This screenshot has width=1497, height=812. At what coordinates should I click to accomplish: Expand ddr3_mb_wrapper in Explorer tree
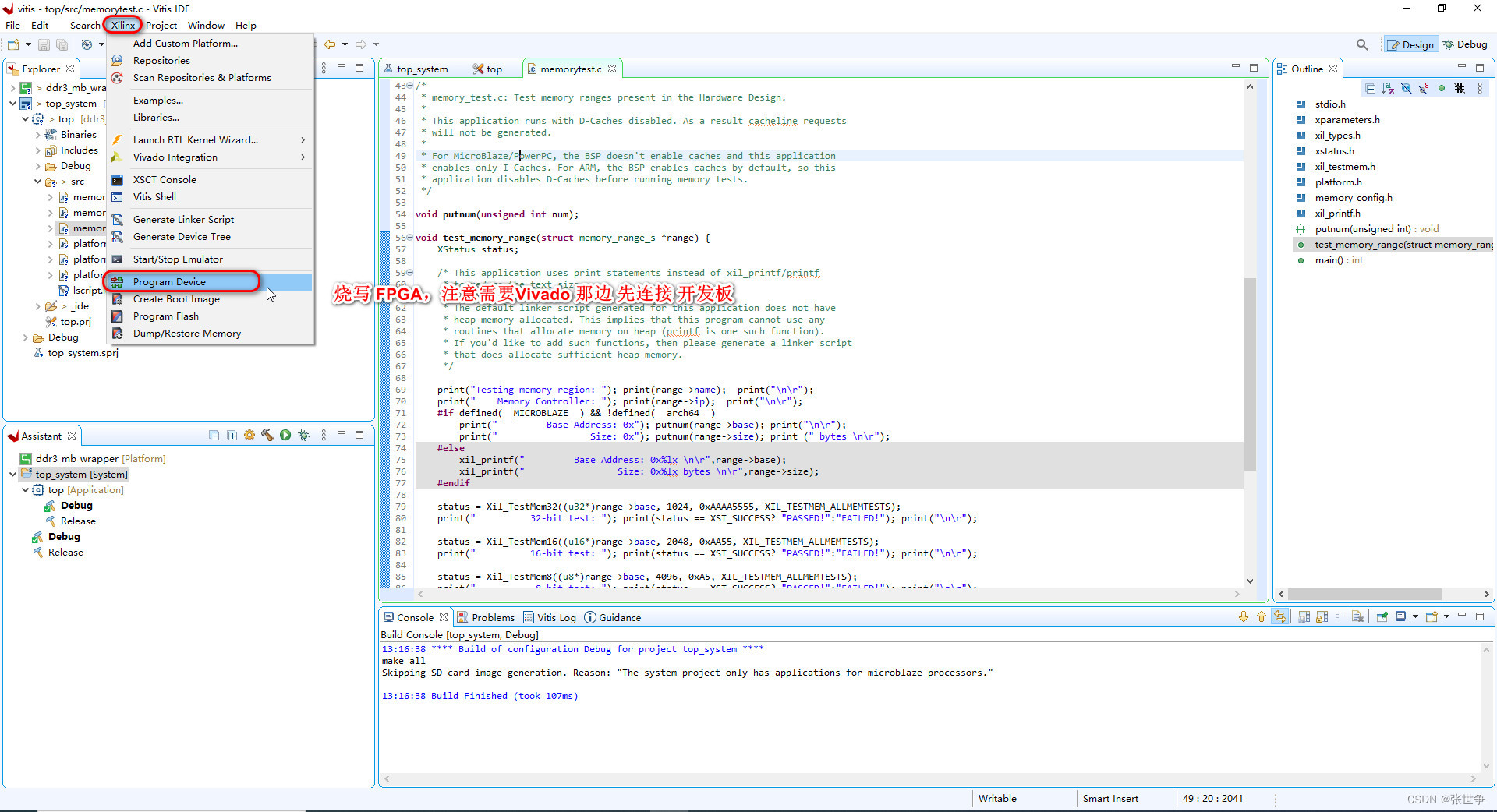click(13, 88)
